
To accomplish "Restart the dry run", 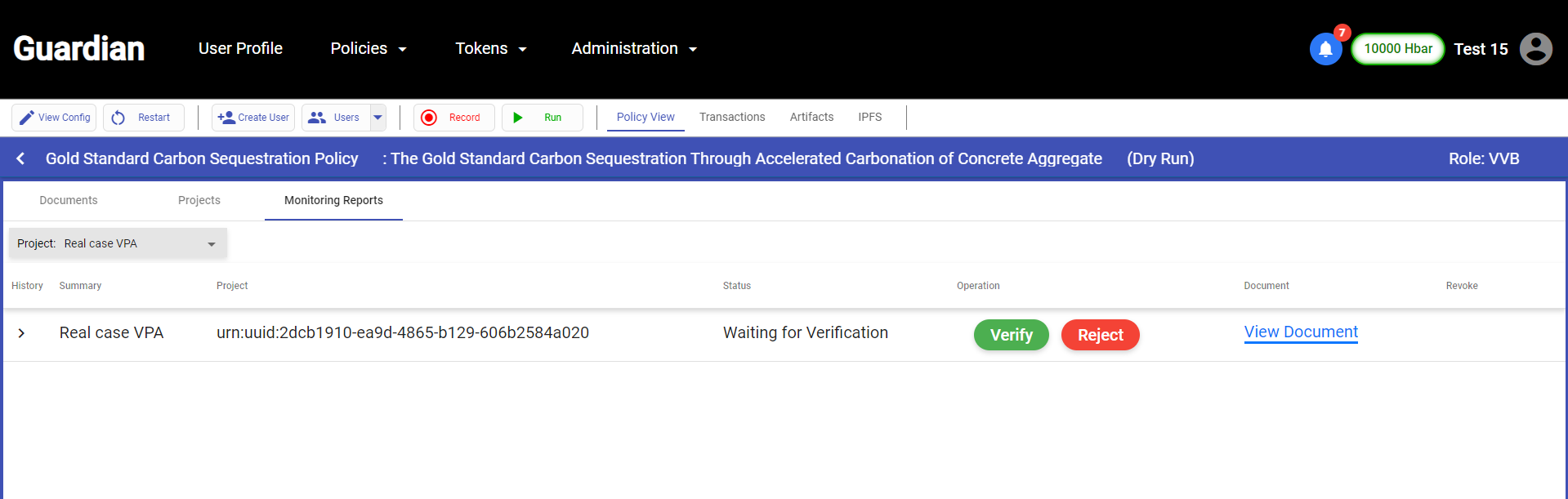I will (144, 118).
